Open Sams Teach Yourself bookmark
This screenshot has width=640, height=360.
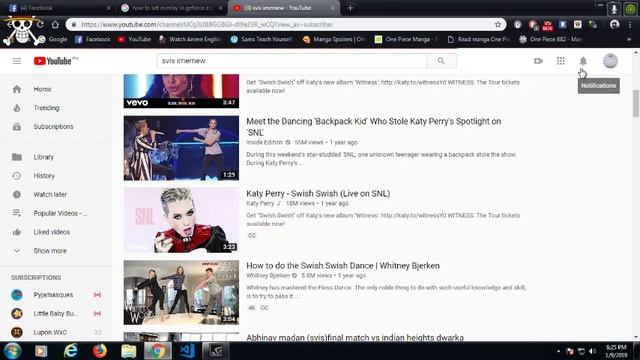[x=262, y=39]
